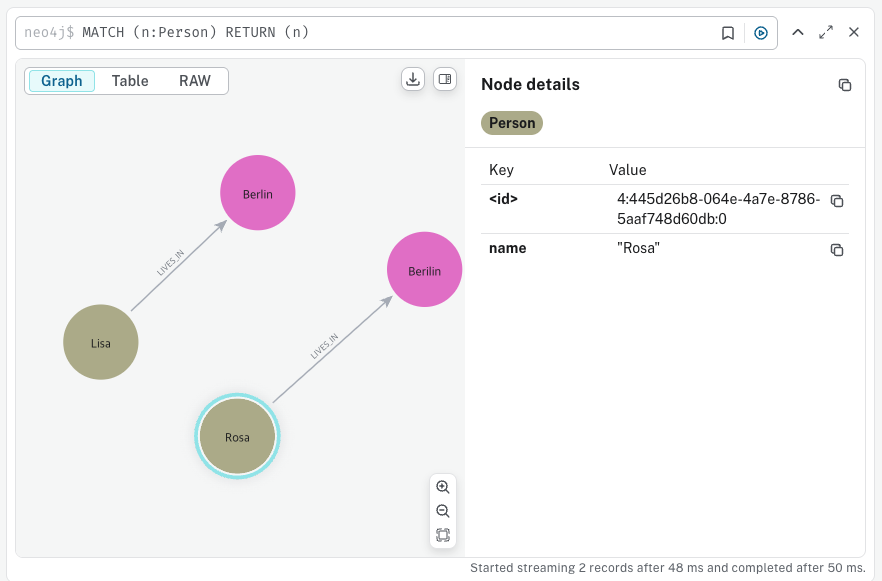Select the Graph view tab
This screenshot has width=882, height=581.
point(62,81)
